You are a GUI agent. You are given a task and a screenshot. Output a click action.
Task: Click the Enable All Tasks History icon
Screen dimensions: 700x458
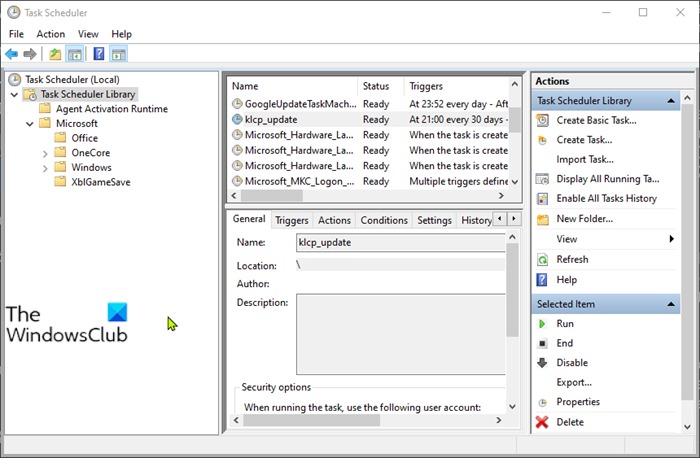tap(542, 199)
